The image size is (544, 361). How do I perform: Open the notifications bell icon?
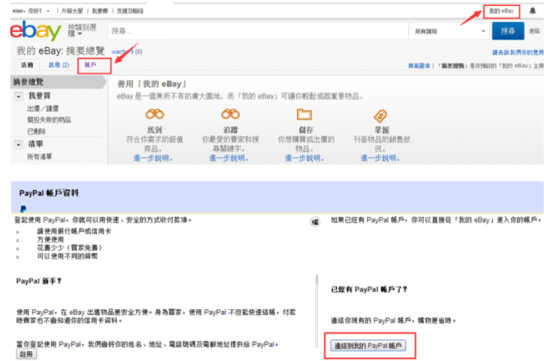tap(532, 11)
